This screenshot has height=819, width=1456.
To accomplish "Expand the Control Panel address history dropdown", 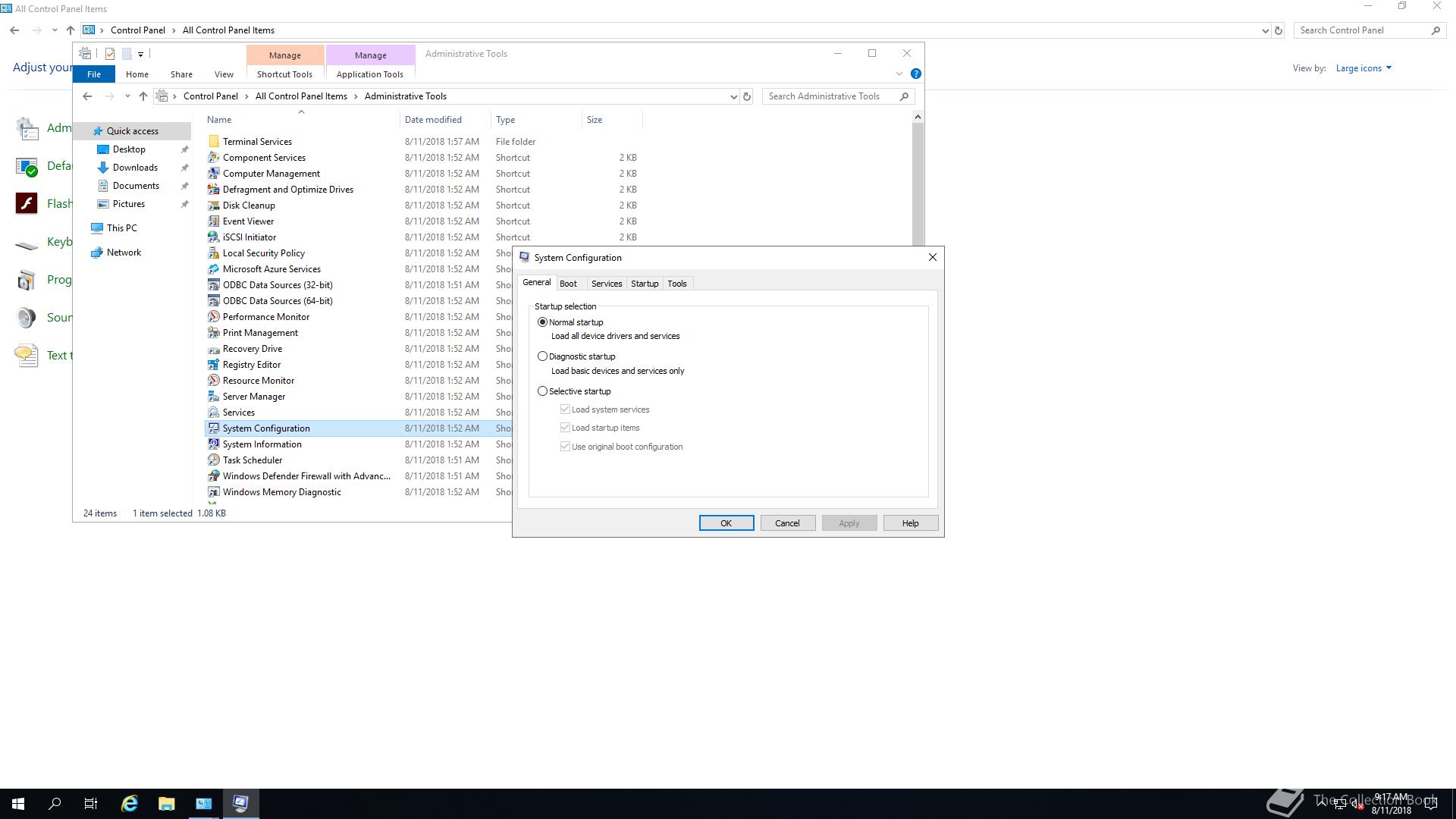I will point(1265,30).
